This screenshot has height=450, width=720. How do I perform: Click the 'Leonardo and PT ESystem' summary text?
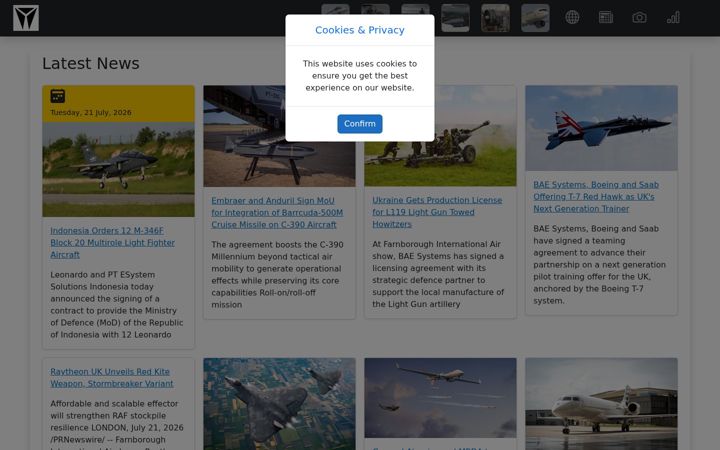click(117, 305)
